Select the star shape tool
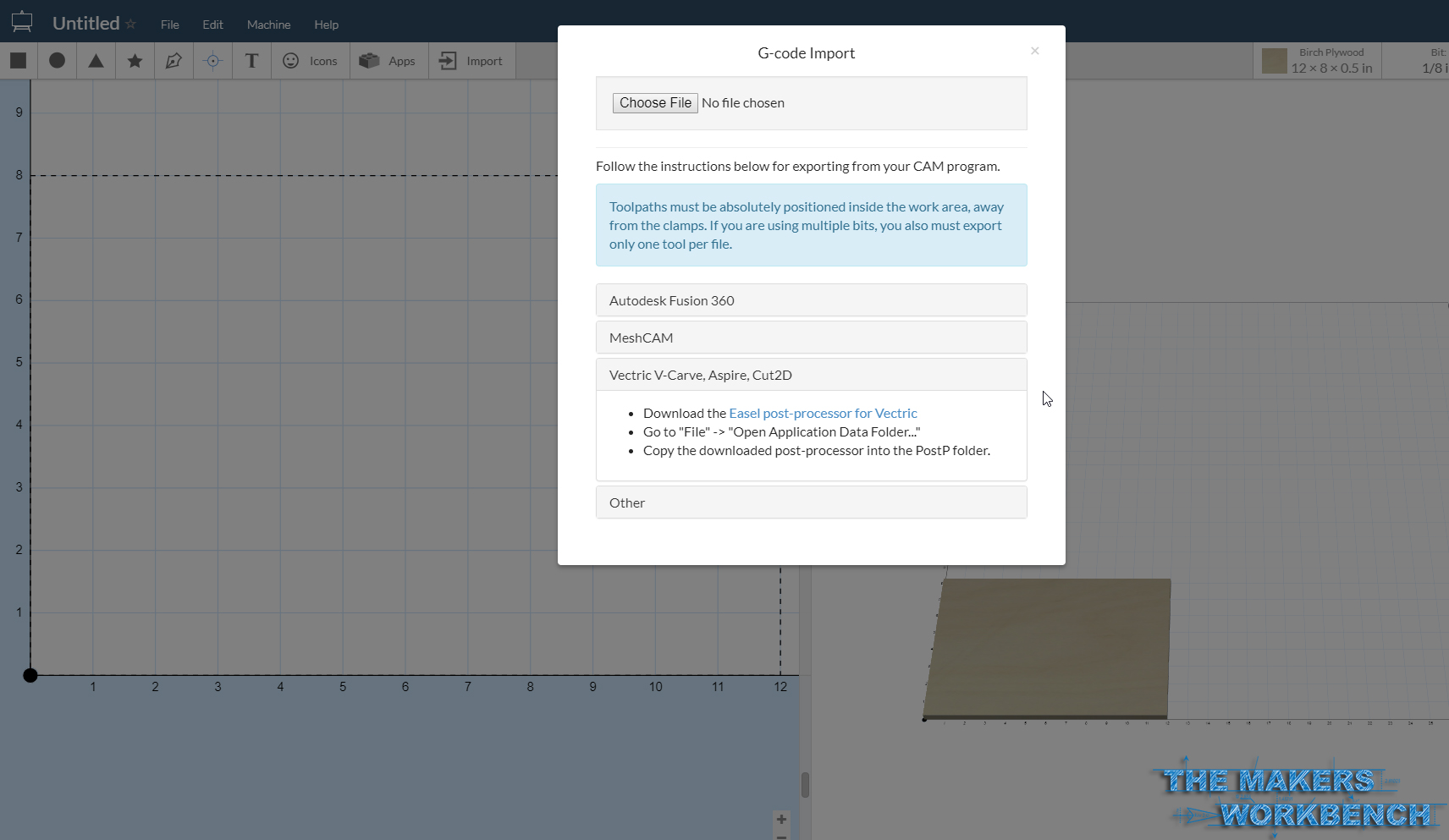Viewport: 1449px width, 840px height. click(135, 60)
